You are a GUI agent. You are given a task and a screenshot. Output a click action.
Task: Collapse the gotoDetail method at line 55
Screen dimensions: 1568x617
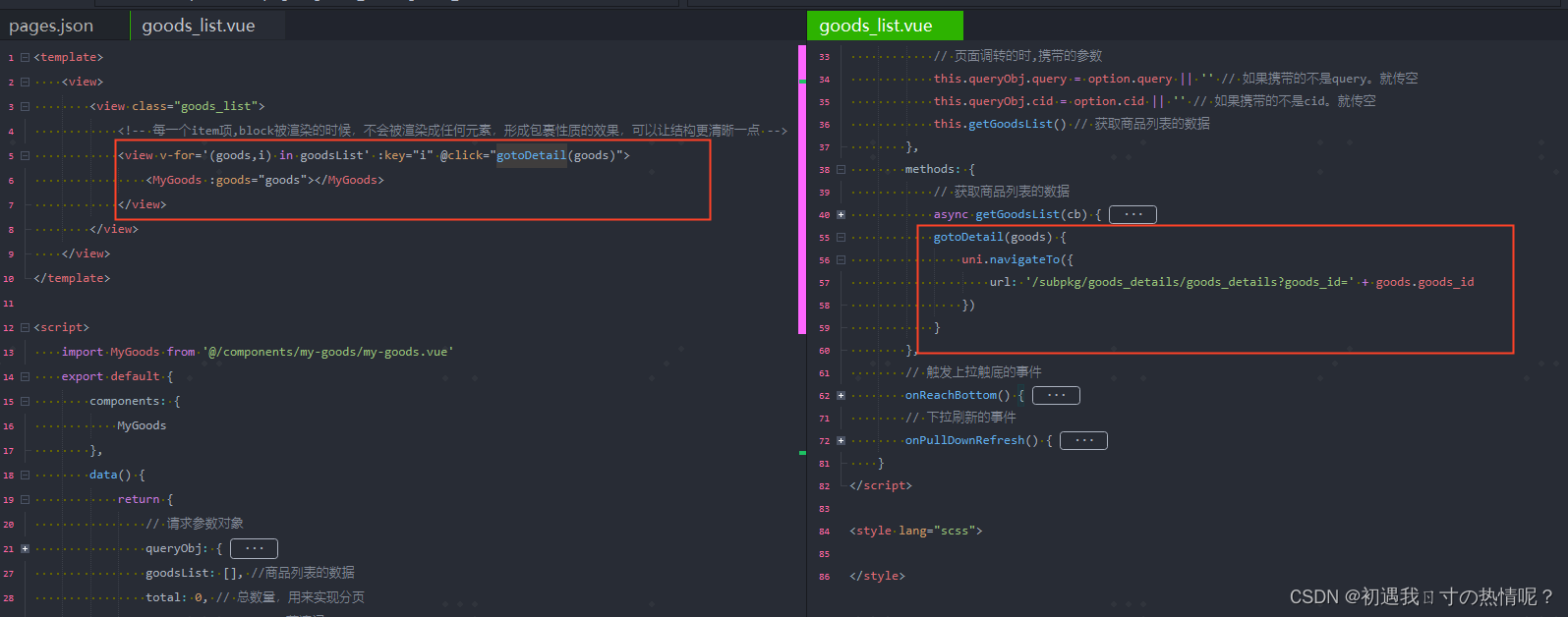coord(841,238)
